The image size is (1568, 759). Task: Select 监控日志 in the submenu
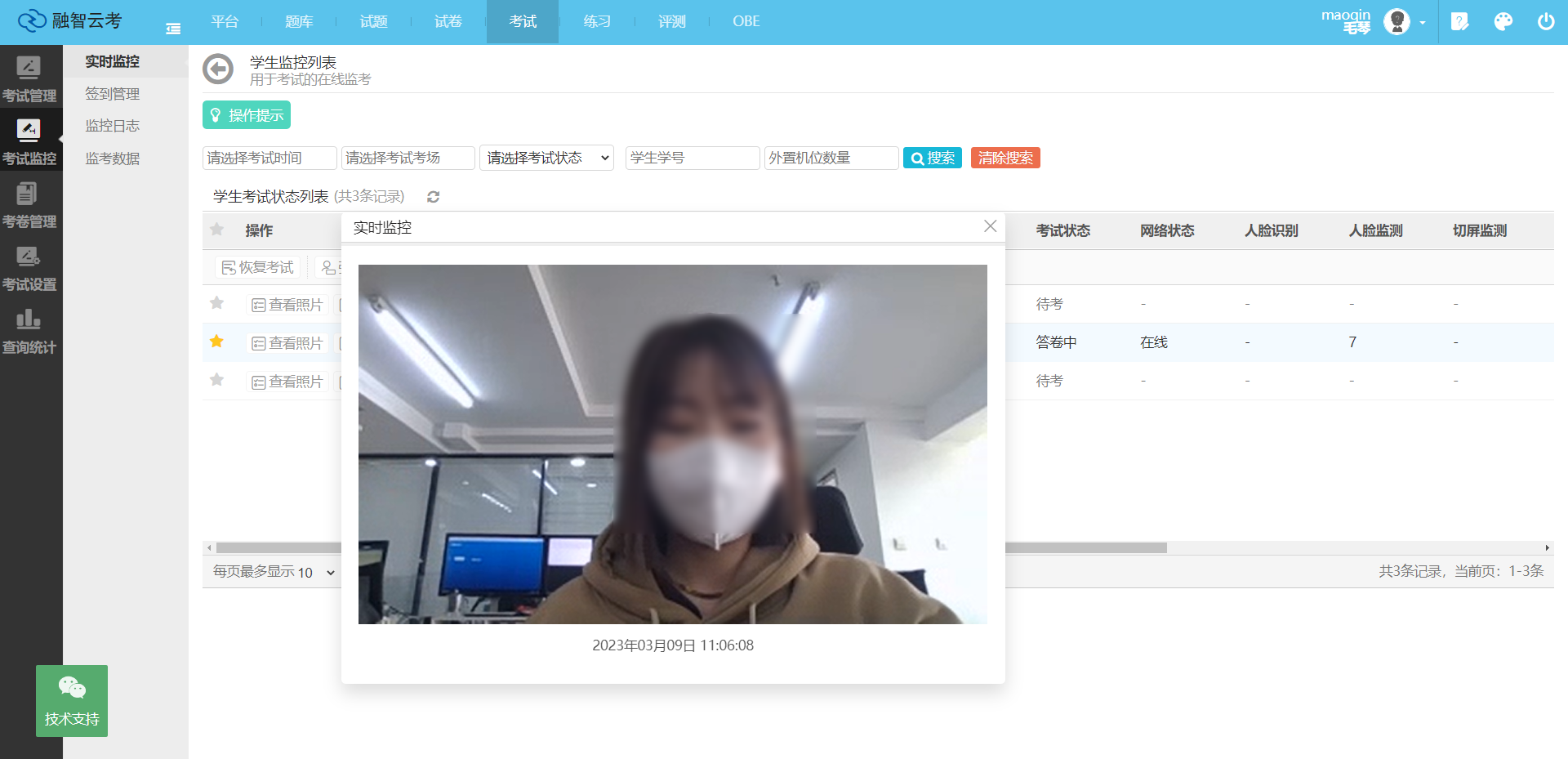113,126
